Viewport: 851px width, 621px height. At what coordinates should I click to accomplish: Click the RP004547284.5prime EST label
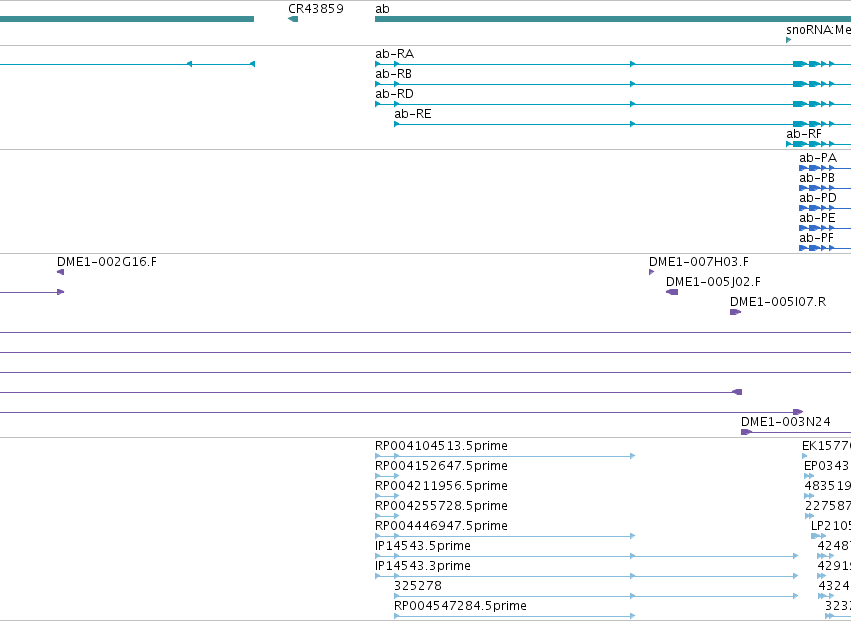click(460, 606)
